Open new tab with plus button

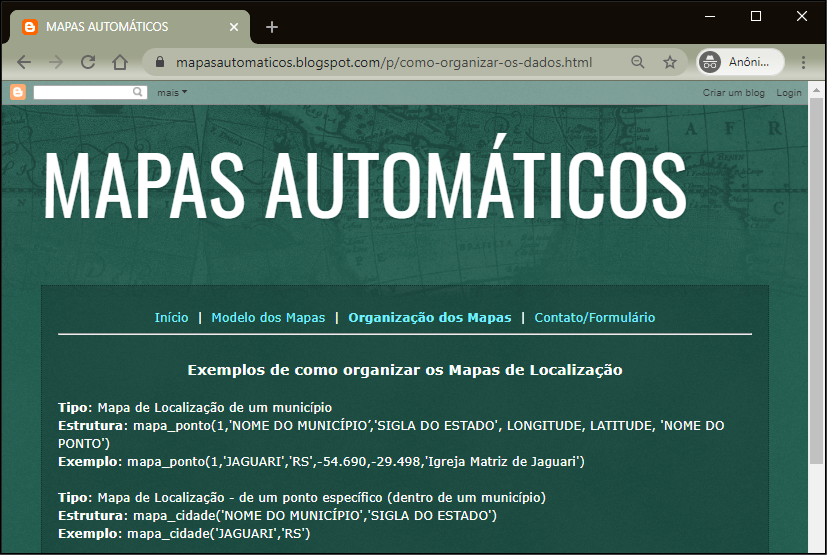tap(272, 27)
